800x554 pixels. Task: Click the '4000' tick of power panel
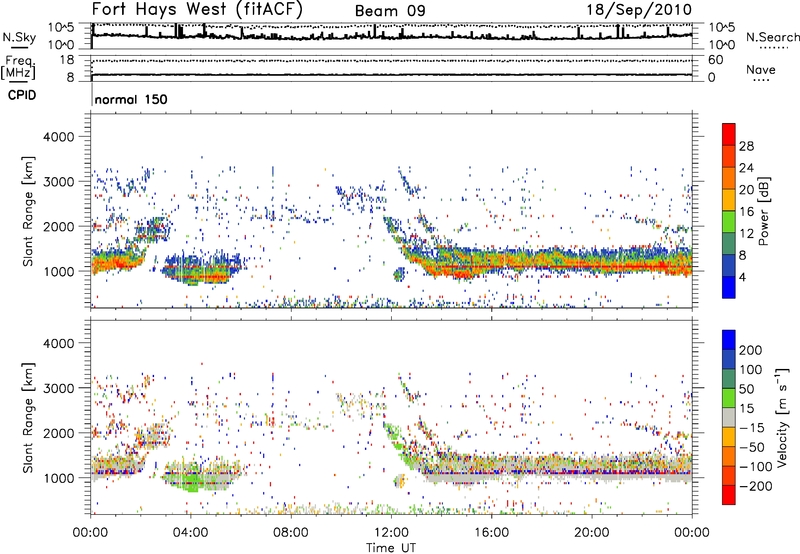58,137
